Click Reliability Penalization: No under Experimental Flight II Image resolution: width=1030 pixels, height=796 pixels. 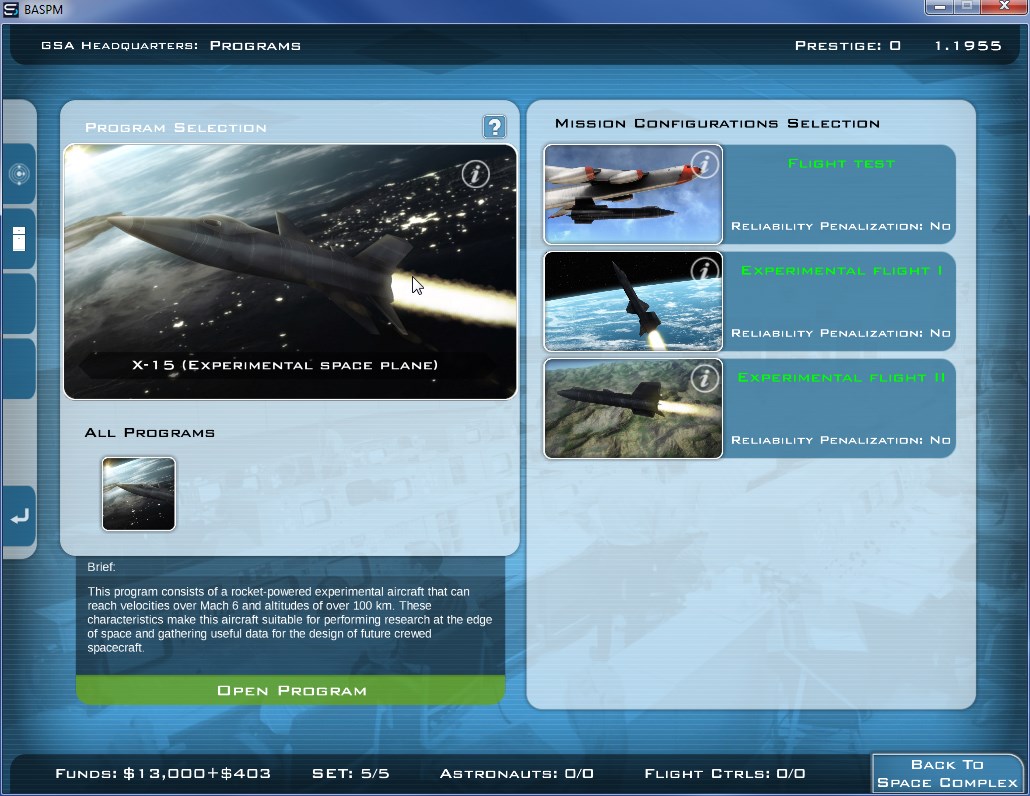tap(841, 440)
